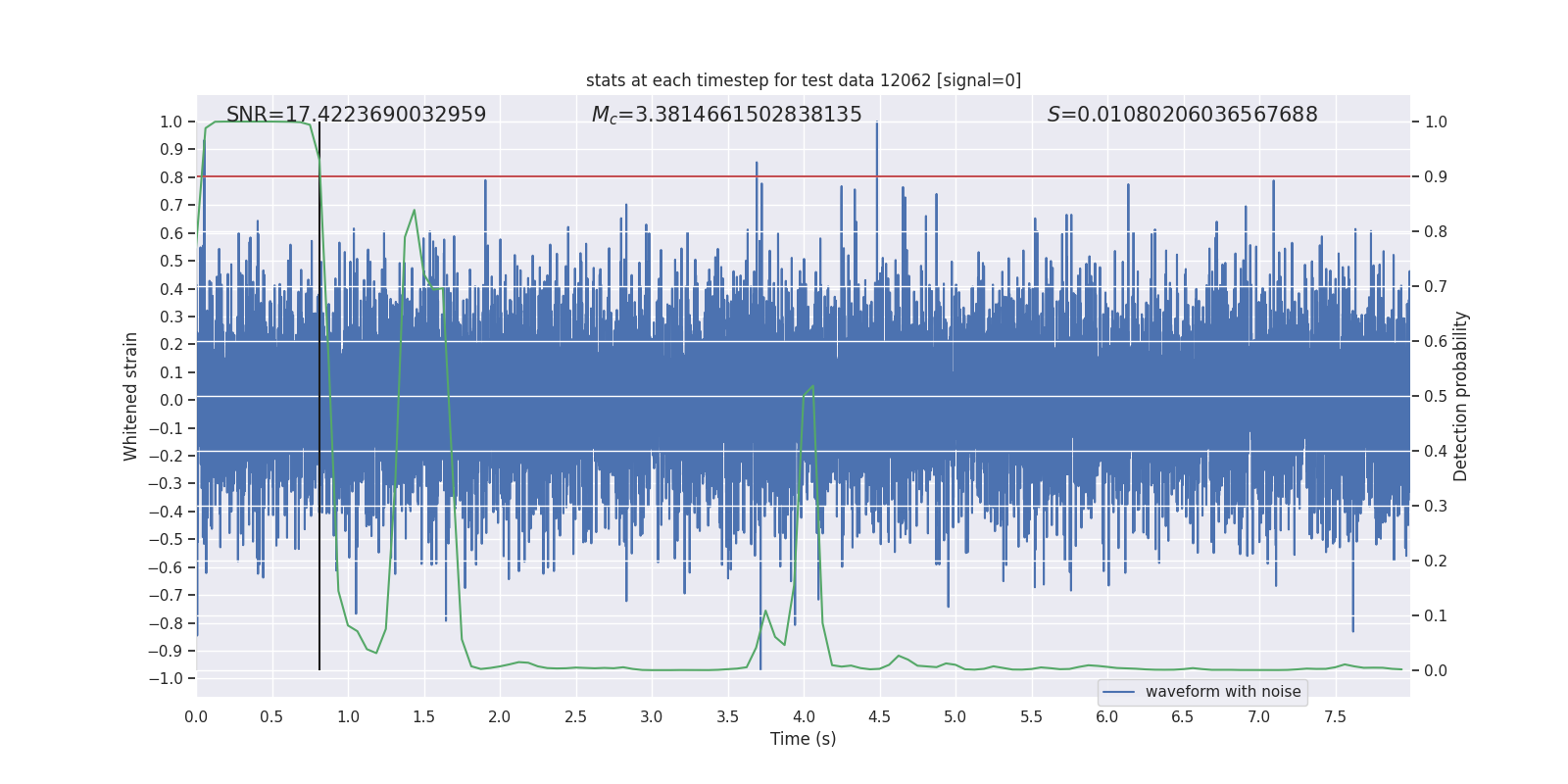The width and height of the screenshot is (1568, 784).
Task: Click the SNR=17.4223690032959 annotation
Action: tap(356, 115)
